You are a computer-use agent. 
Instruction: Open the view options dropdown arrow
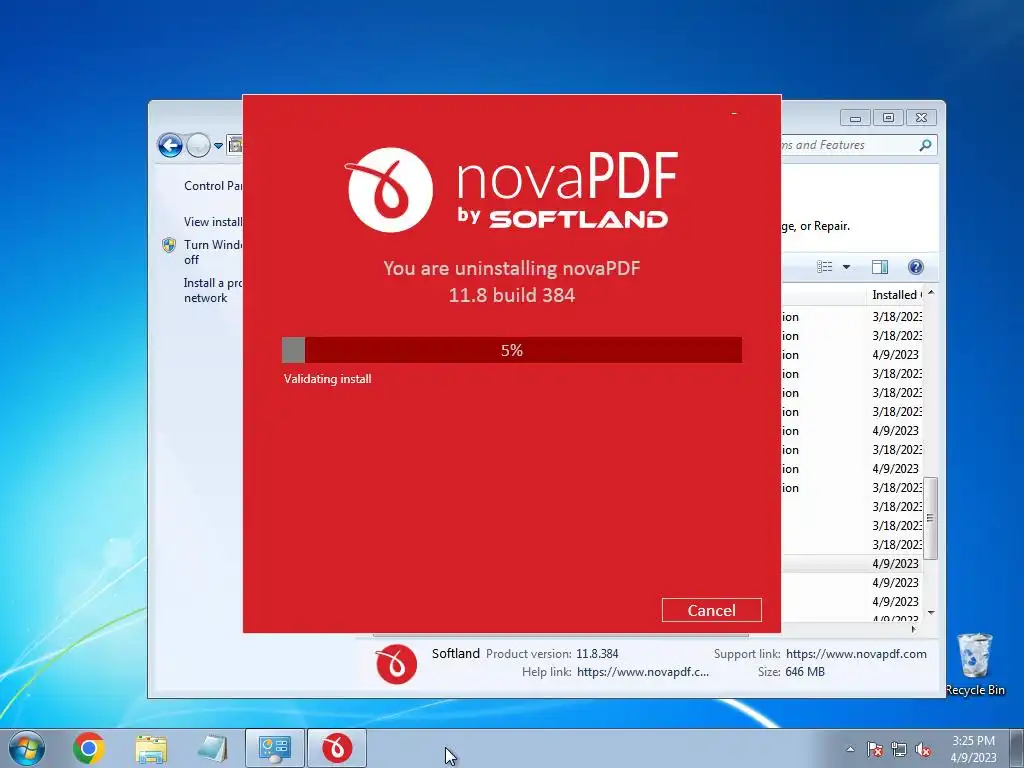846,266
